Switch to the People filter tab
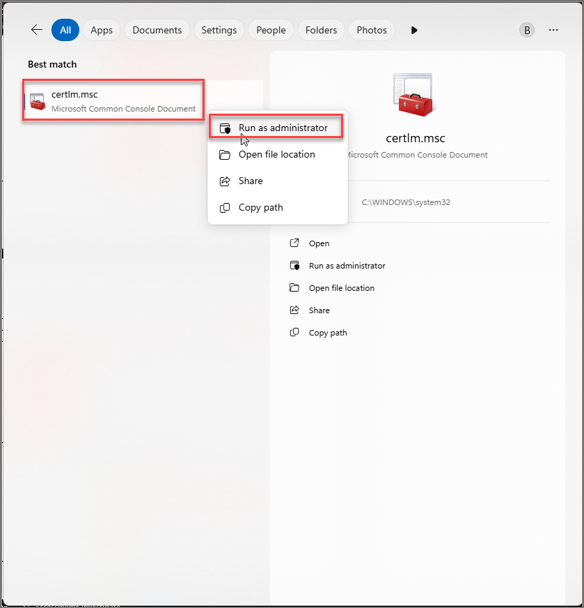584x608 pixels. [x=271, y=30]
